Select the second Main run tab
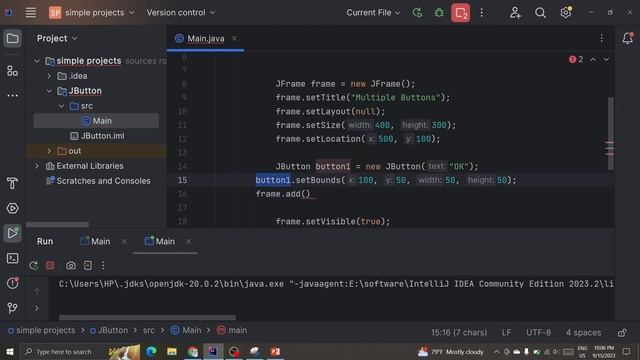640x360 pixels. tap(160, 242)
